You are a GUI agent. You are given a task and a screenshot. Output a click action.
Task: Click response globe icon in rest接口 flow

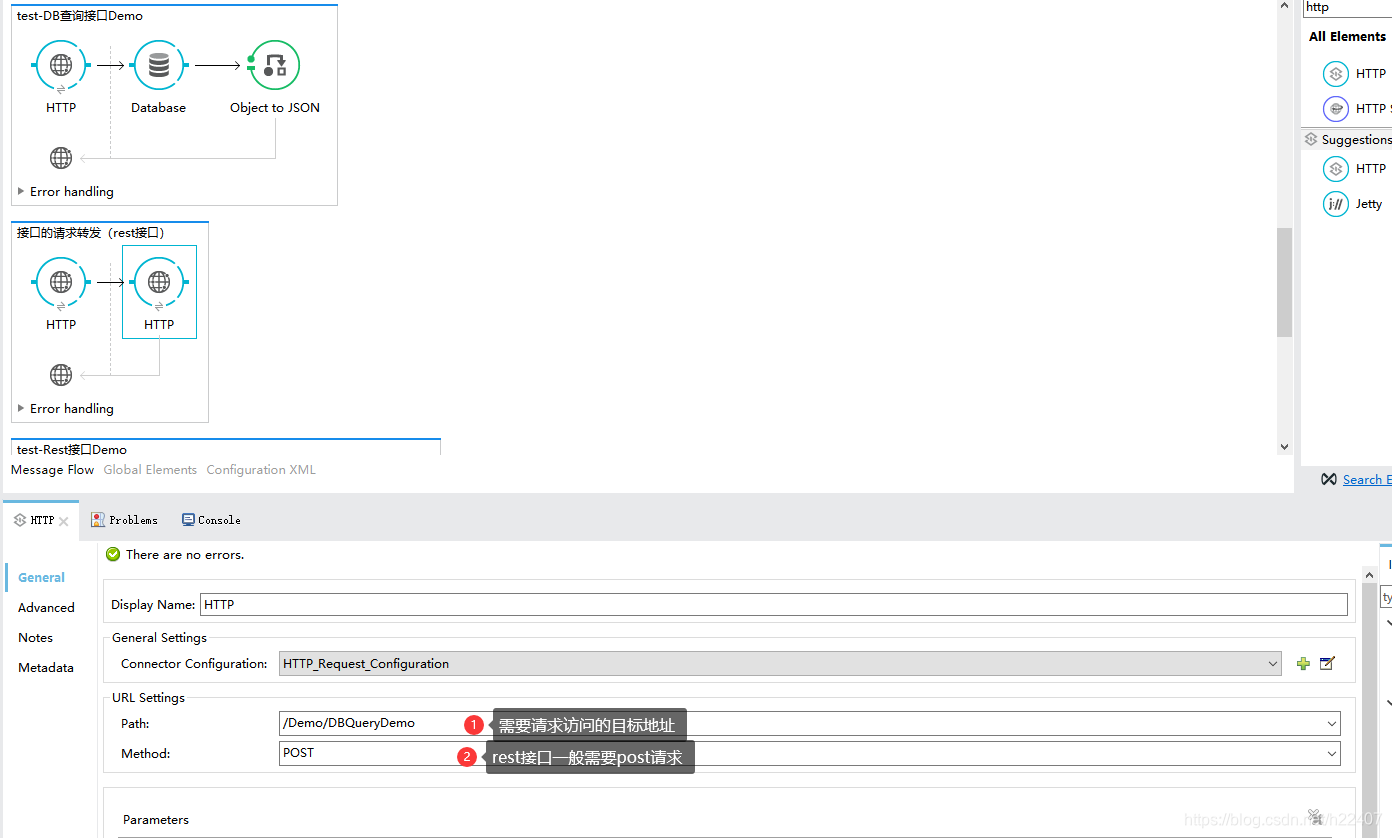click(x=61, y=375)
